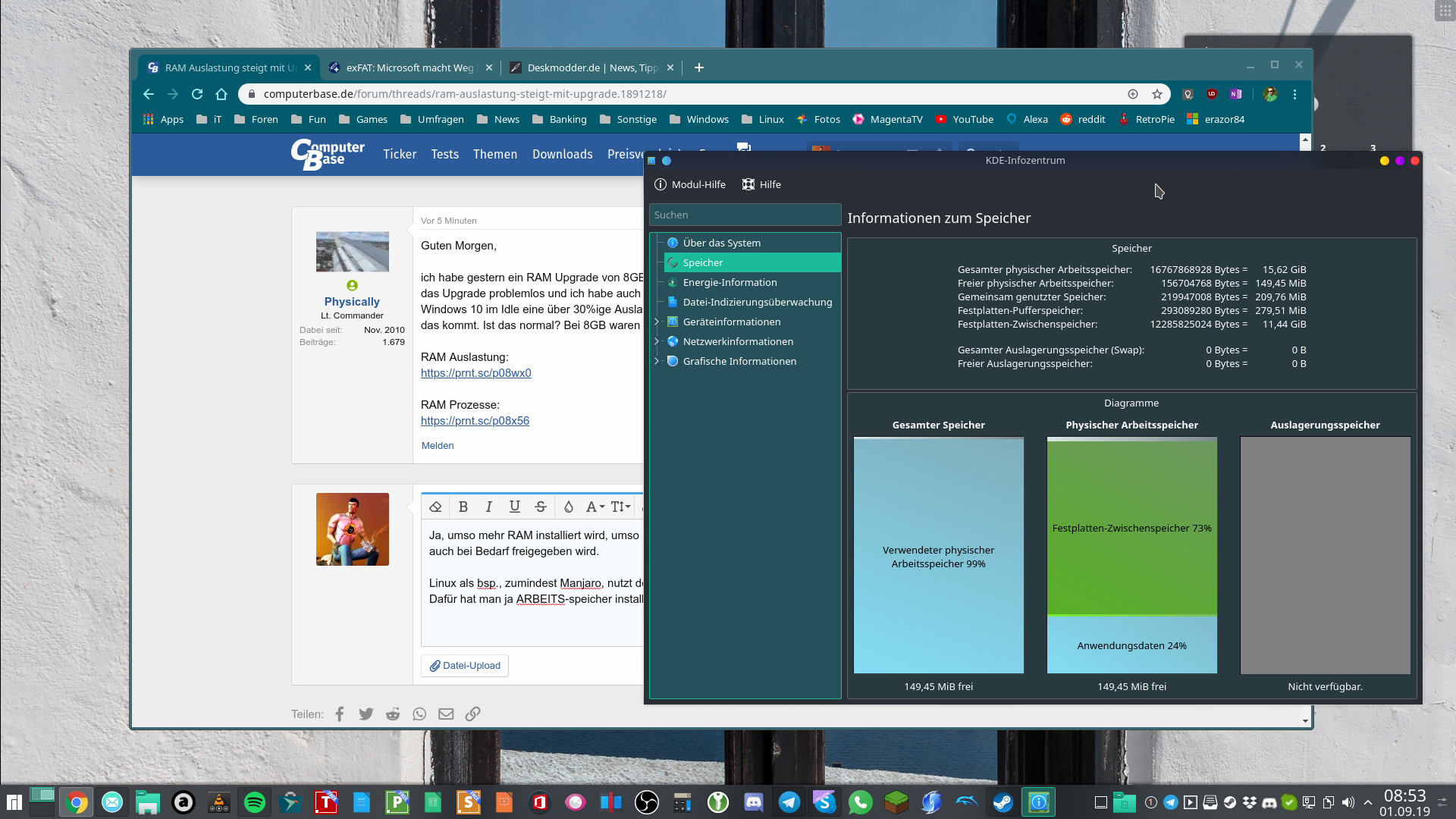Toggle underline formatting in reply editor
The width and height of the screenshot is (1456, 819).
(x=515, y=507)
